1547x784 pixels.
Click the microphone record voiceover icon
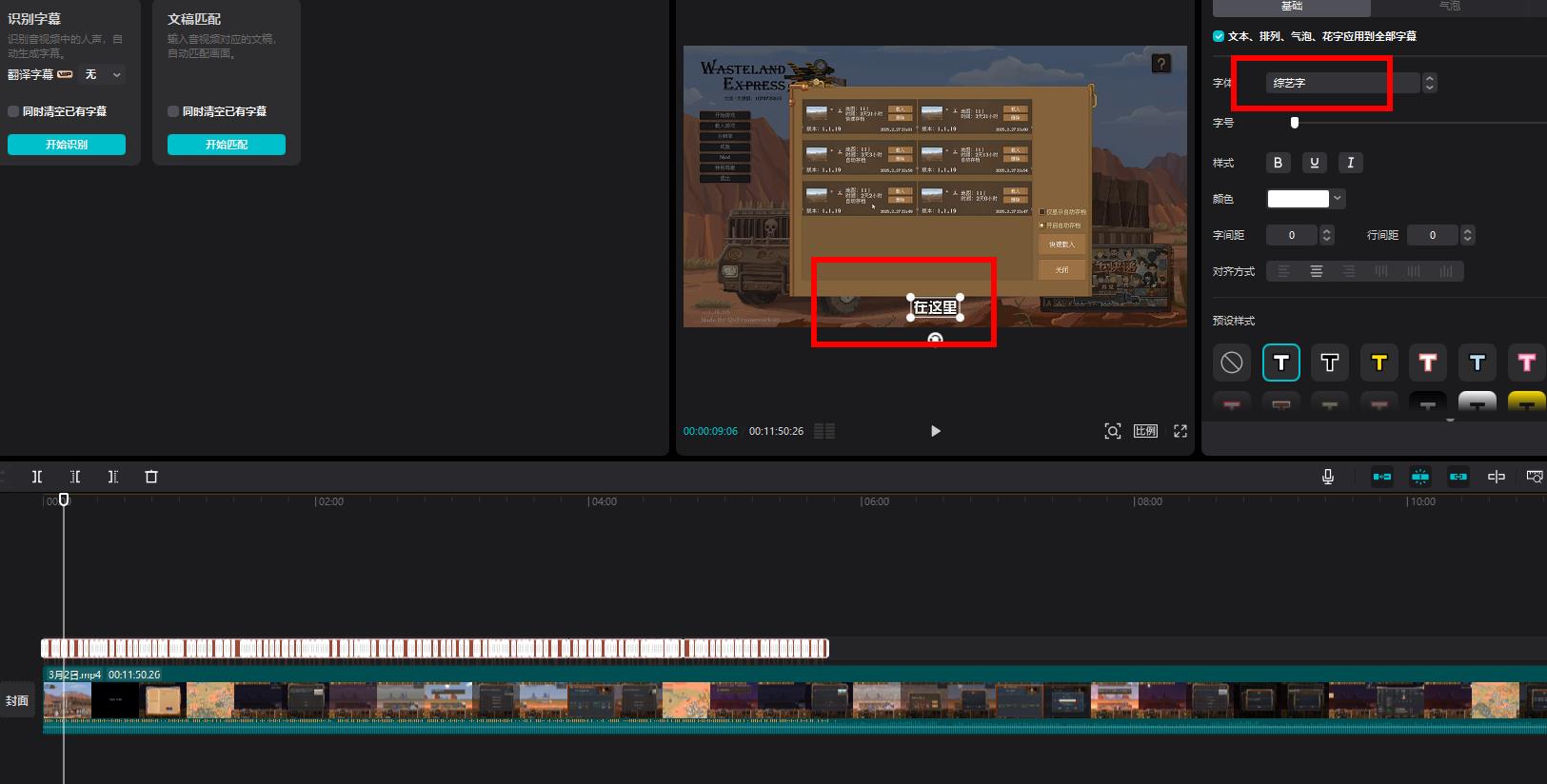point(1328,477)
